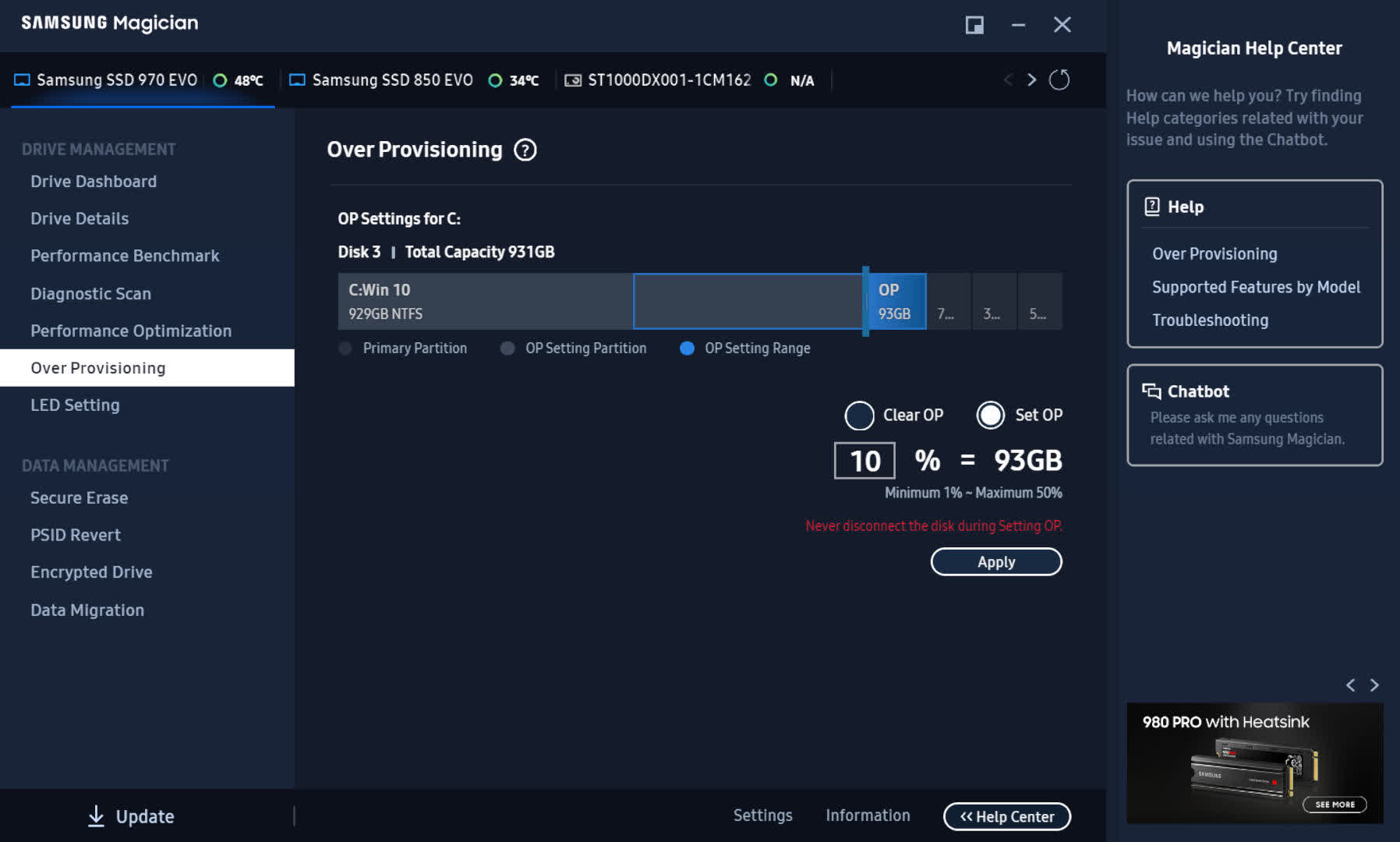The width and height of the screenshot is (1400, 842).
Task: Switch to the Samsung SSD 970 EVO tab
Action: 117,80
